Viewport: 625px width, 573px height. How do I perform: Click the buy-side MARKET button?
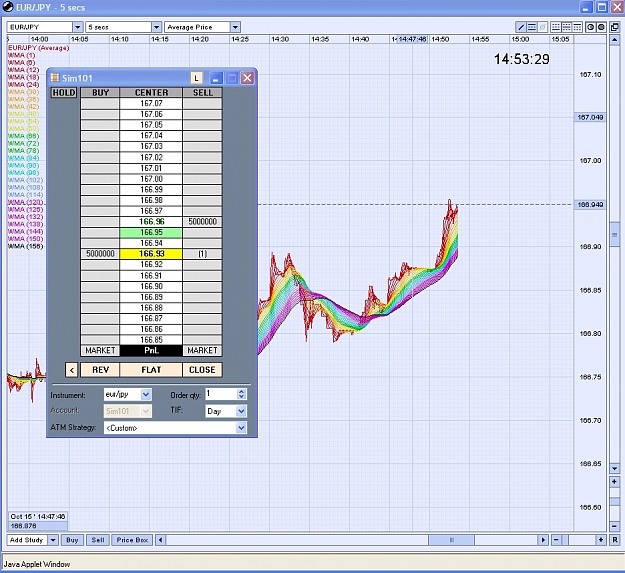point(100,351)
